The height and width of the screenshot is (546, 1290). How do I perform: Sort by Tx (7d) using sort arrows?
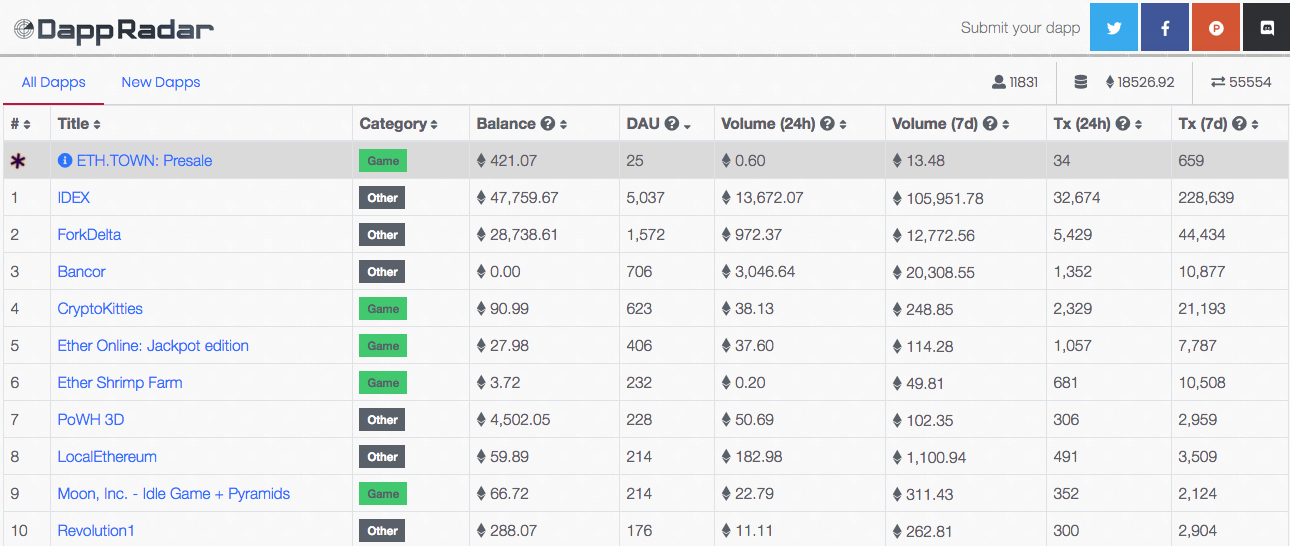(x=1255, y=124)
